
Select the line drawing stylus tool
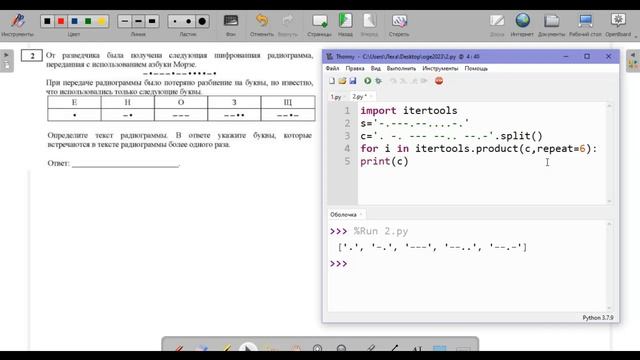pyautogui.click(x=394, y=348)
